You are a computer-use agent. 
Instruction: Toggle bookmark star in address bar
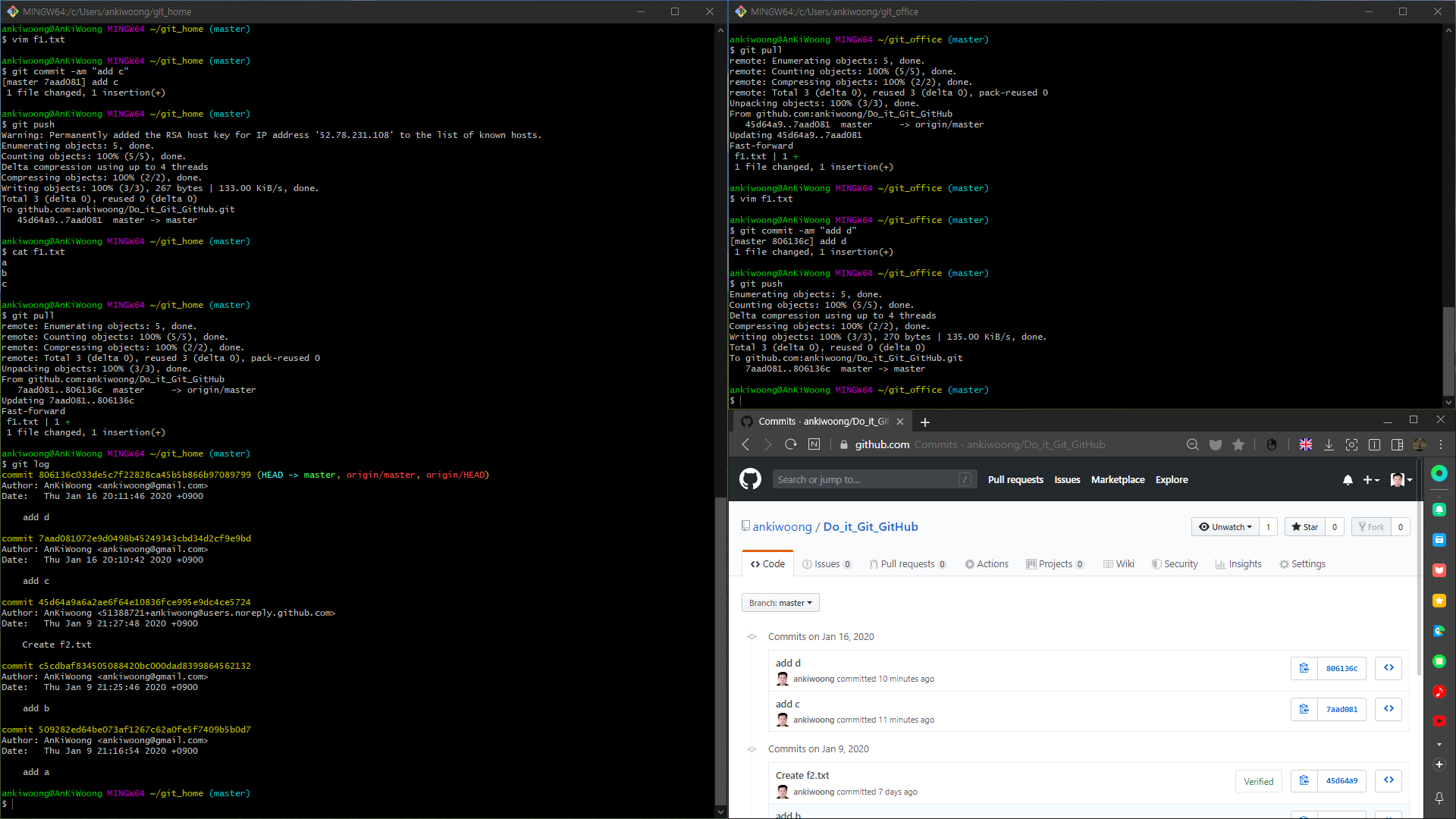[x=1238, y=445]
